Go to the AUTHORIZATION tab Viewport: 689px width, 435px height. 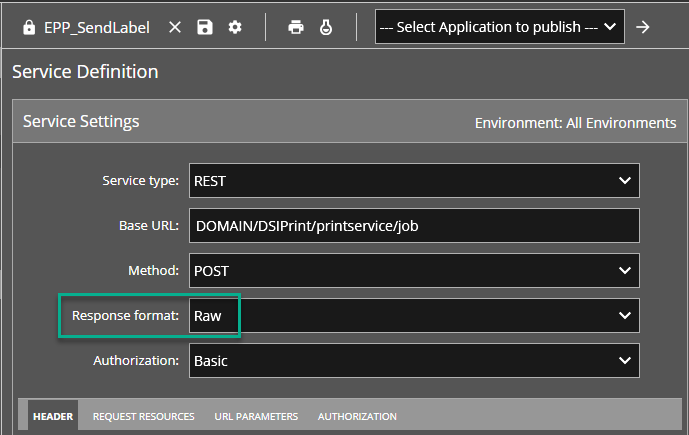pos(357,416)
